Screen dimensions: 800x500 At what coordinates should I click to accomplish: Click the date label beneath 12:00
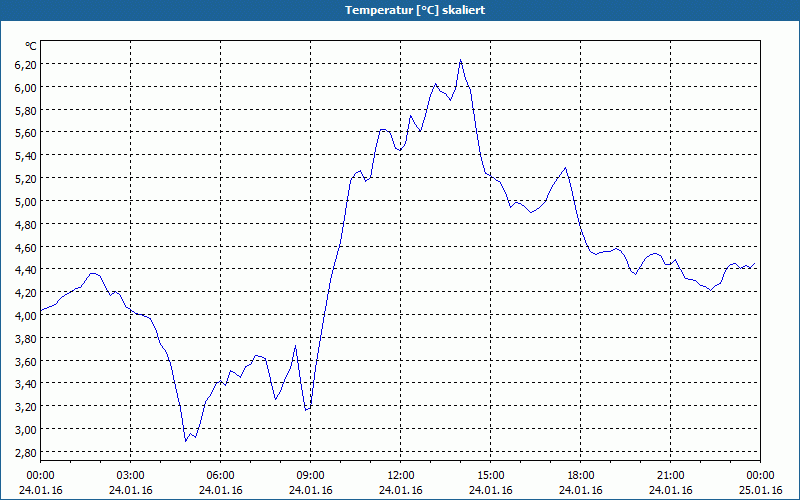pos(401,490)
